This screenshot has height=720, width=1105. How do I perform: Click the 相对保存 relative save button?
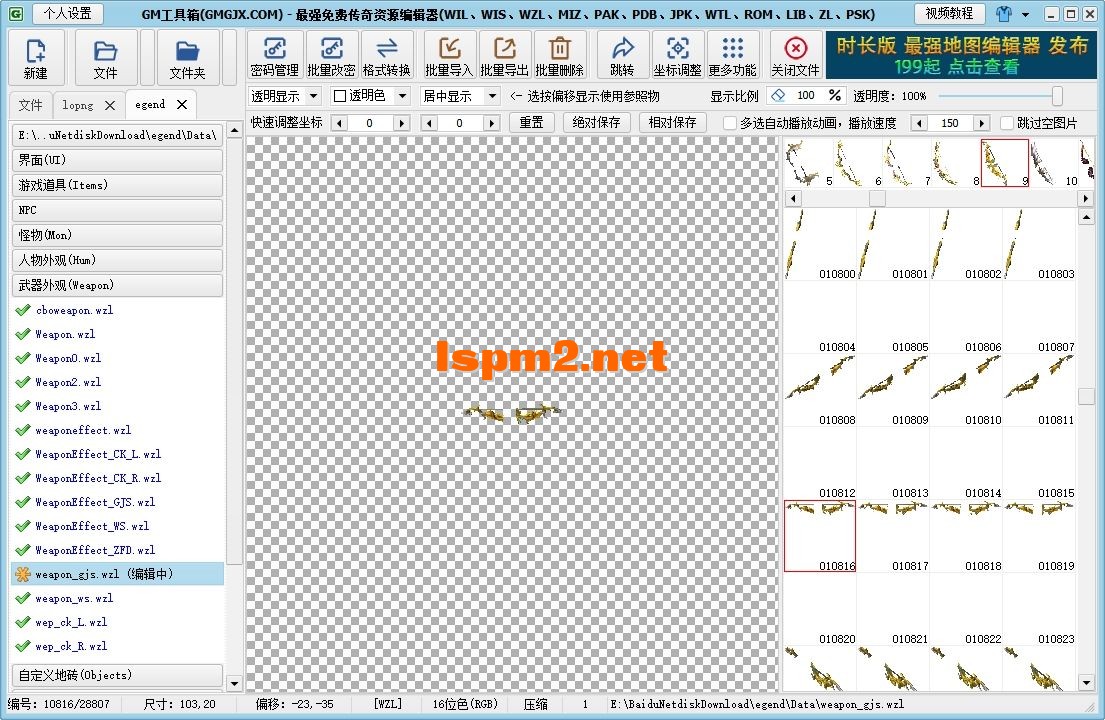[x=672, y=123]
